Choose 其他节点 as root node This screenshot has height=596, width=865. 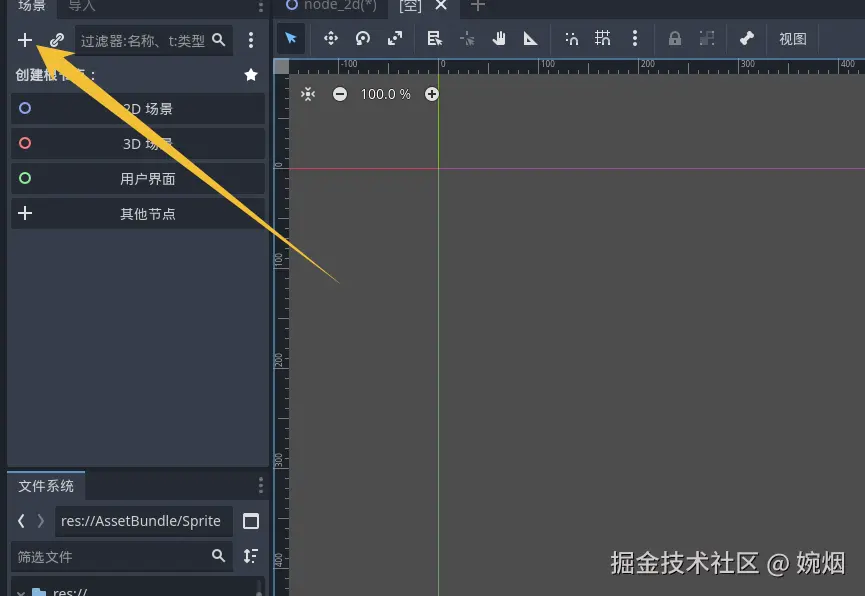click(x=138, y=214)
